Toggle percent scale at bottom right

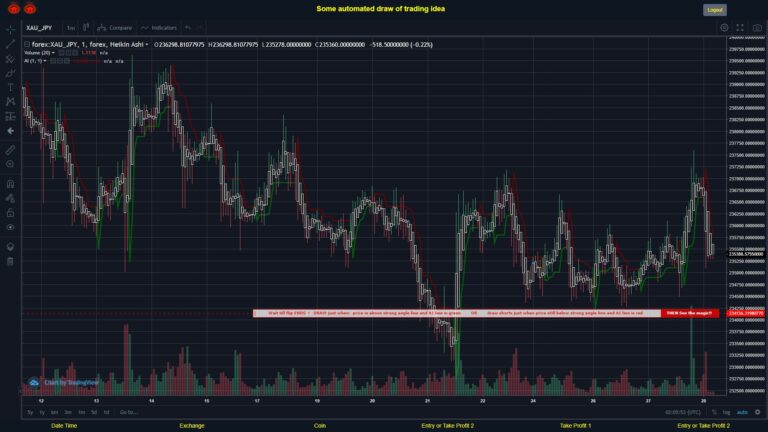pos(714,412)
